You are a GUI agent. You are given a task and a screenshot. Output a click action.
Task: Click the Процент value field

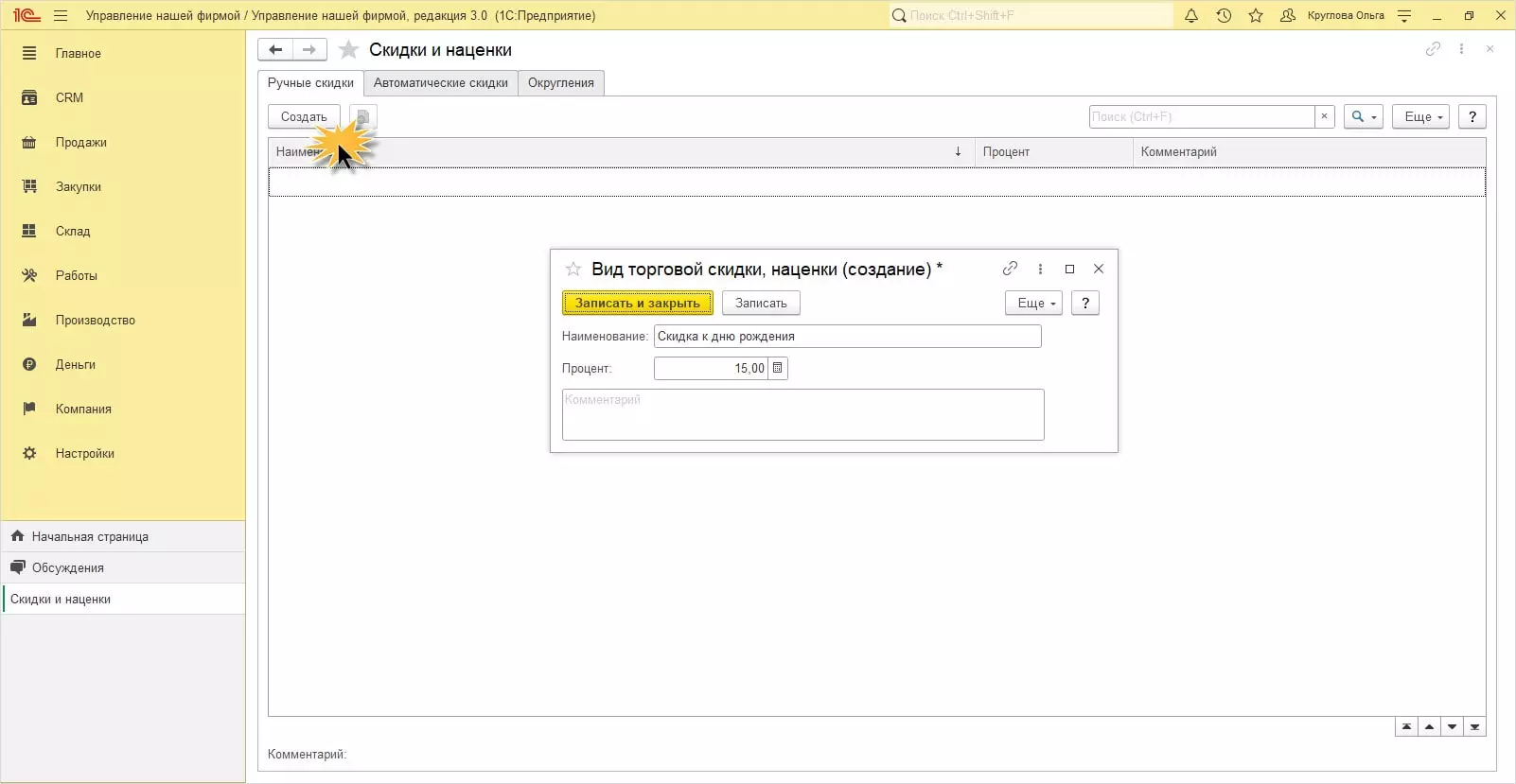pyautogui.click(x=712, y=368)
